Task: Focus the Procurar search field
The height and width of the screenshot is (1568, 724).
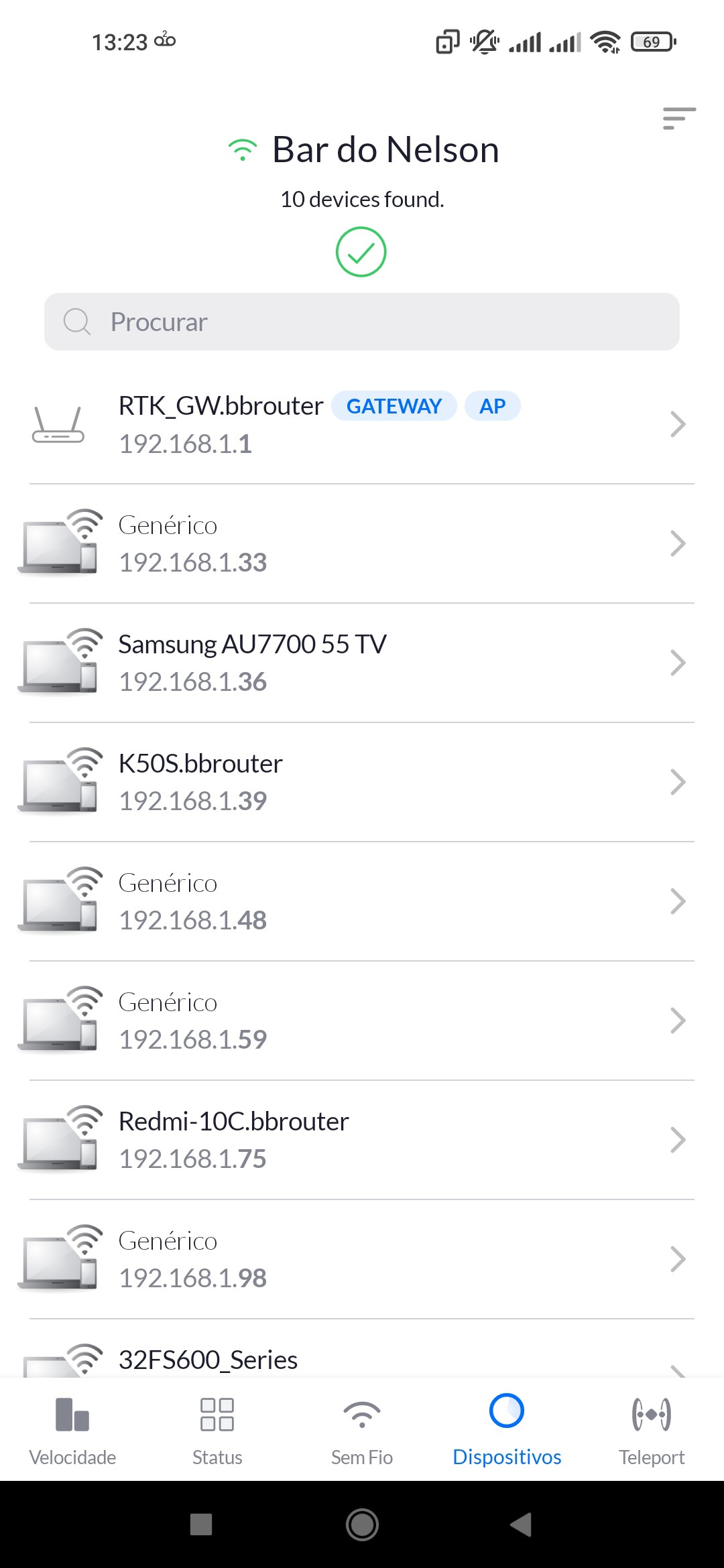Action: pyautogui.click(x=362, y=322)
